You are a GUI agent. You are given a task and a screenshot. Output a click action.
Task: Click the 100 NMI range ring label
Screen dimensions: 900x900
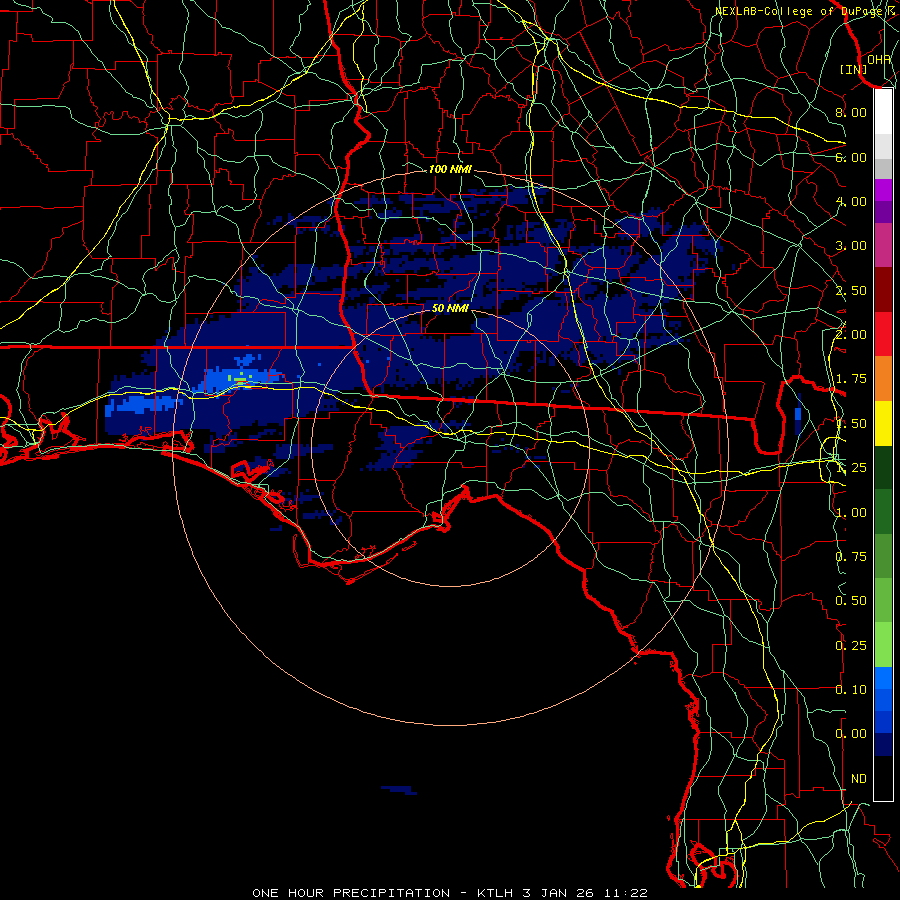point(450,169)
